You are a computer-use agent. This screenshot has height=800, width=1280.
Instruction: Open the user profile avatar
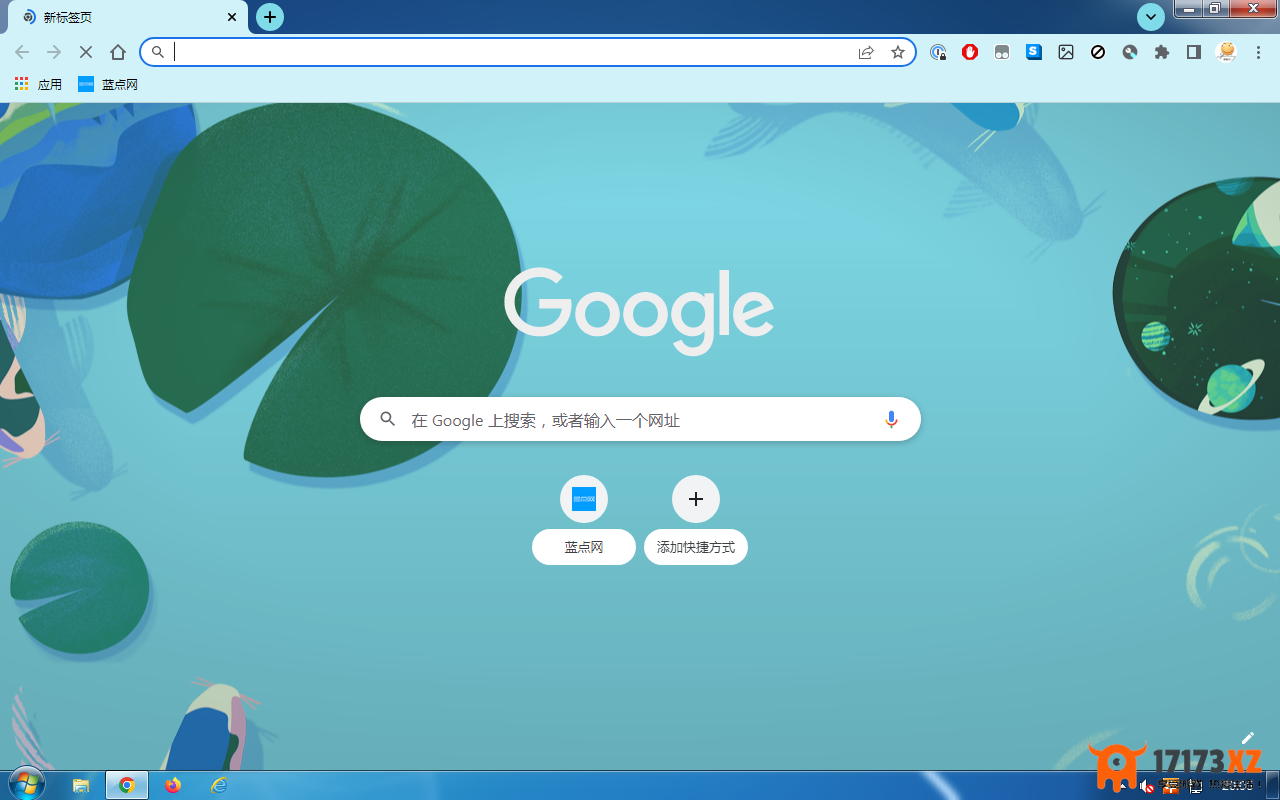coord(1226,52)
